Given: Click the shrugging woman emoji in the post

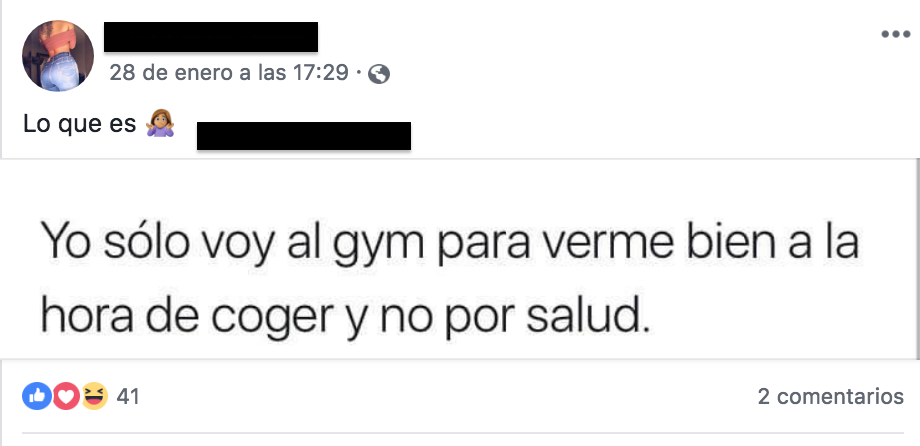Looking at the screenshot, I should (160, 124).
